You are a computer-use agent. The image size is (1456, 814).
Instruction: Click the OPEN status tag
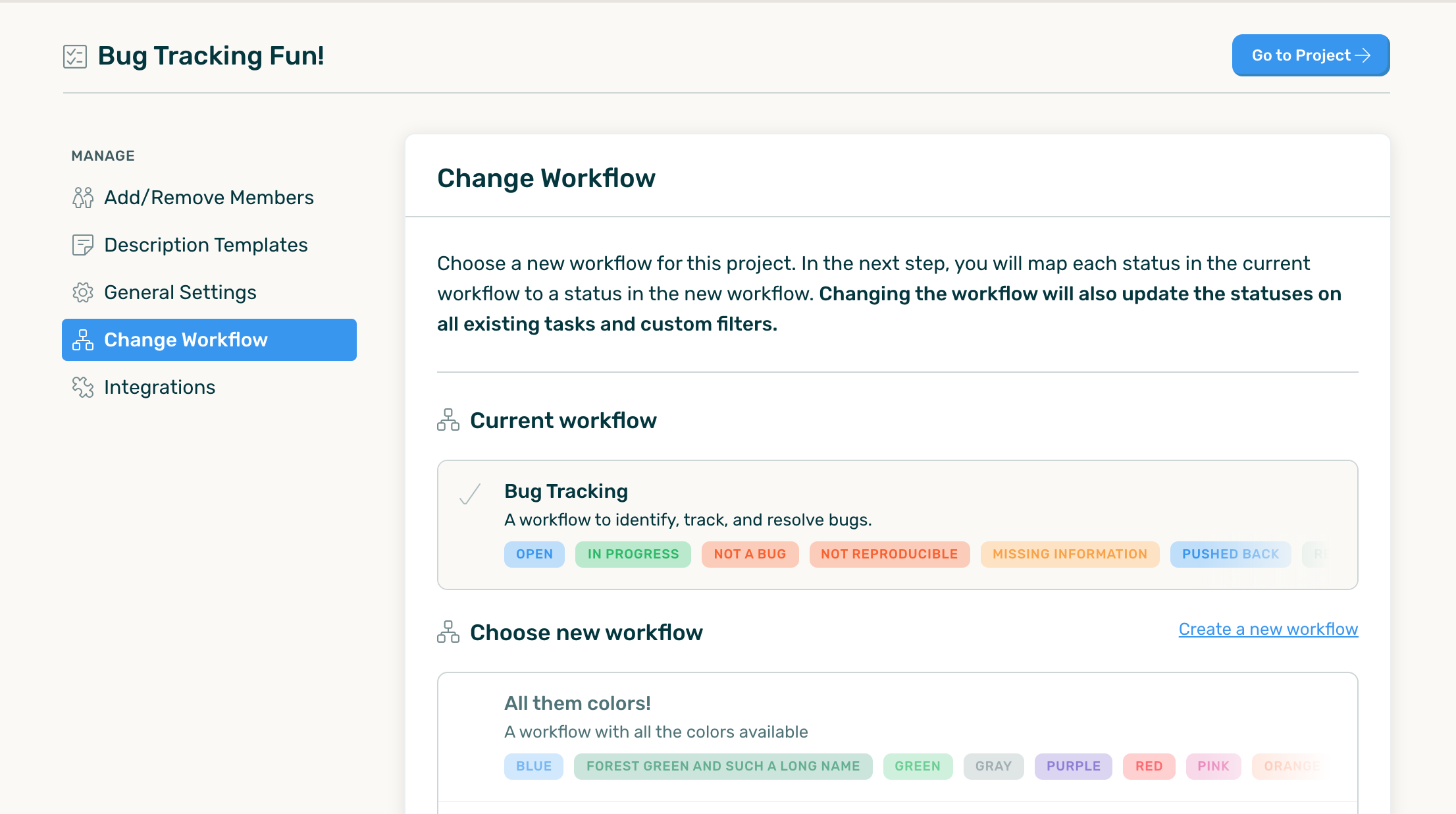[x=534, y=553]
